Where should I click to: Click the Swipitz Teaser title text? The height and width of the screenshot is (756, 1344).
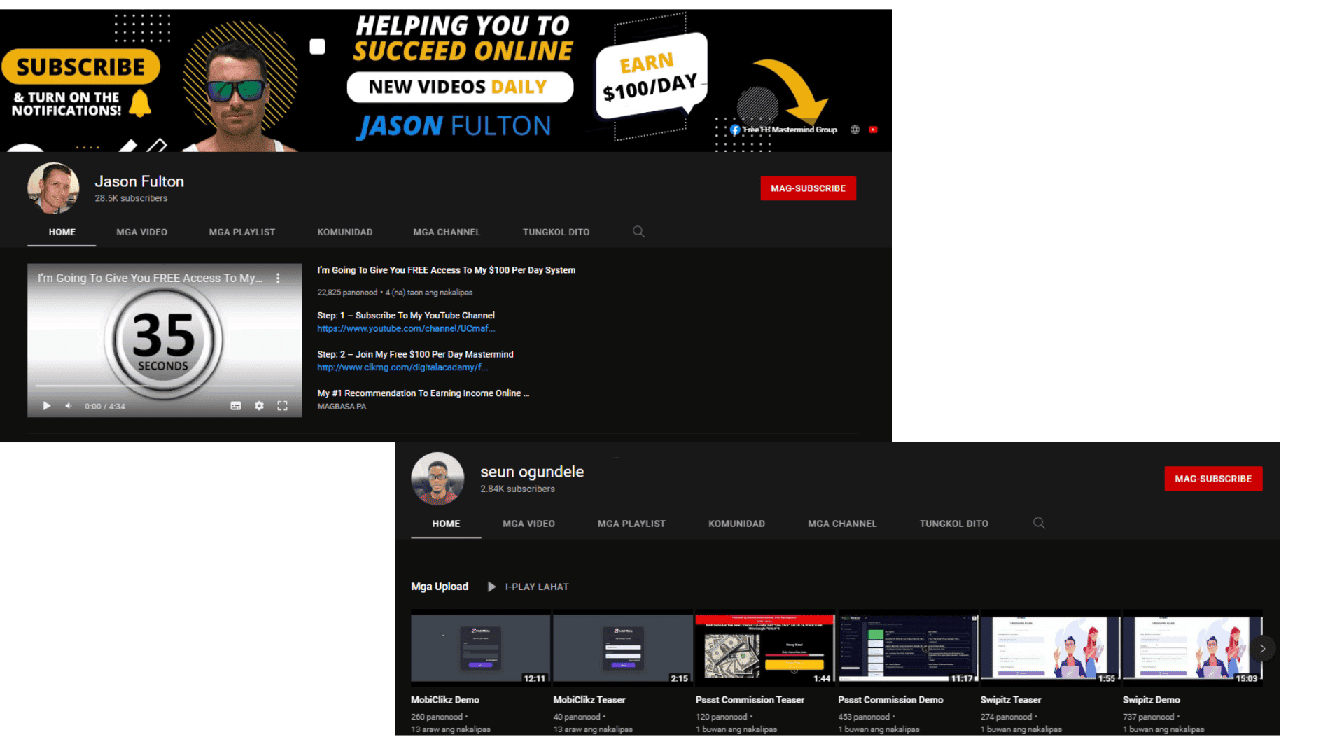1011,700
